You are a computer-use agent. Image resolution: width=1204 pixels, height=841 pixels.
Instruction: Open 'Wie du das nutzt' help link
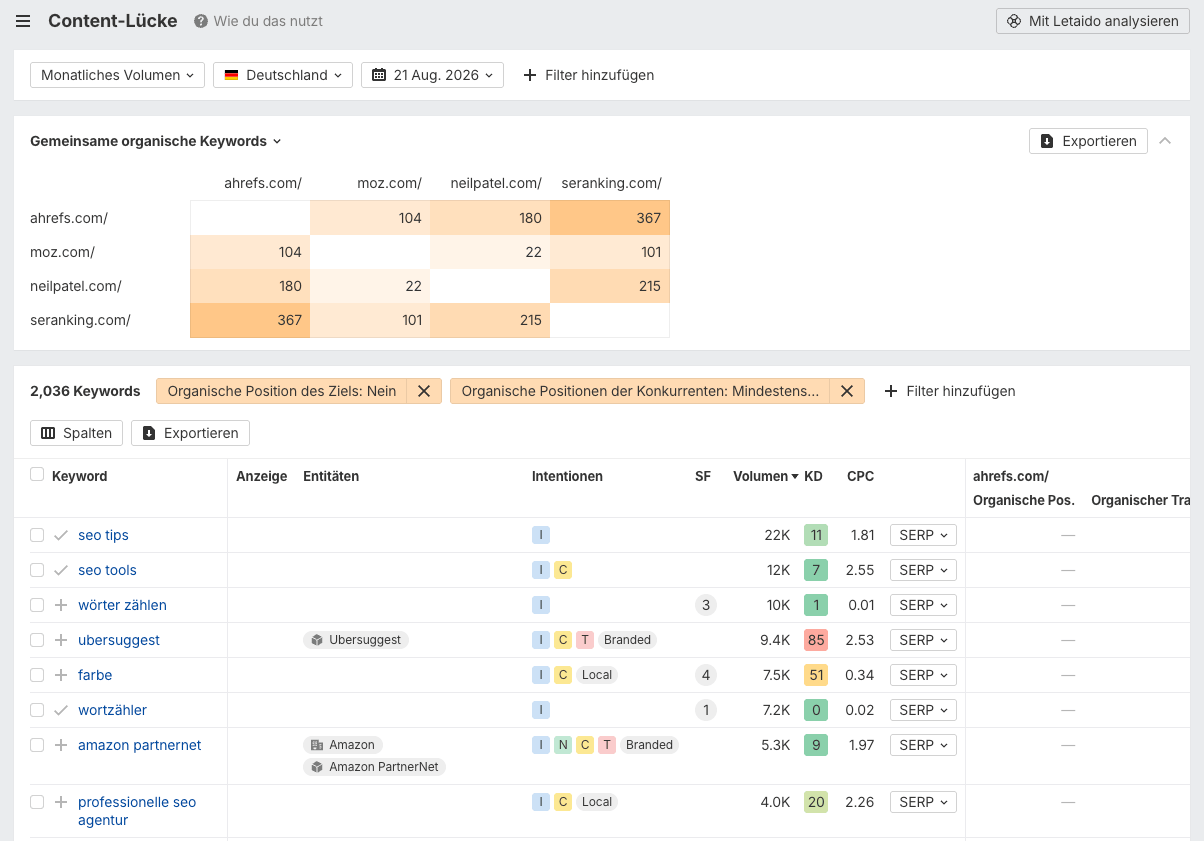click(x=258, y=21)
